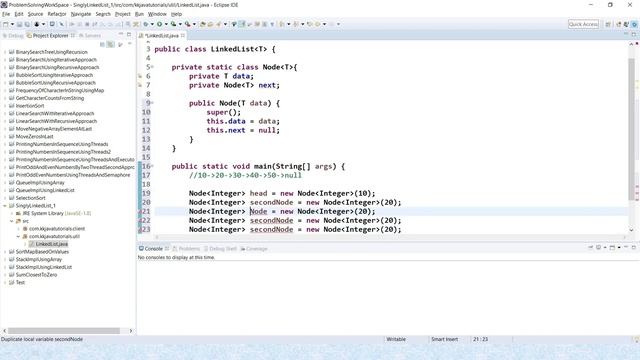Open the Java perspective icon

626,24
